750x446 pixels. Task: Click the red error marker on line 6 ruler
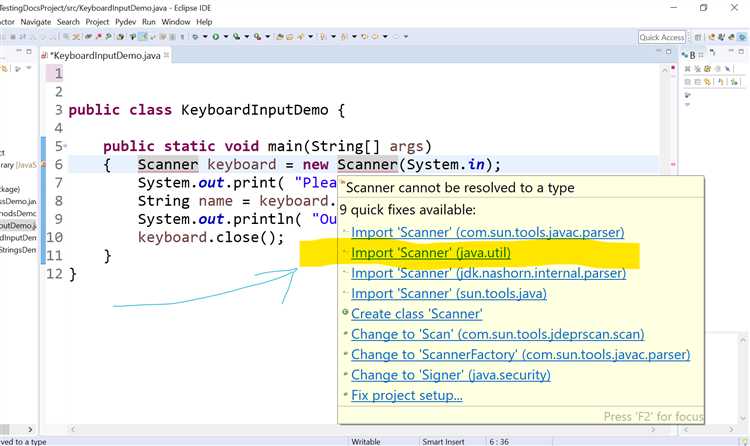[44, 165]
